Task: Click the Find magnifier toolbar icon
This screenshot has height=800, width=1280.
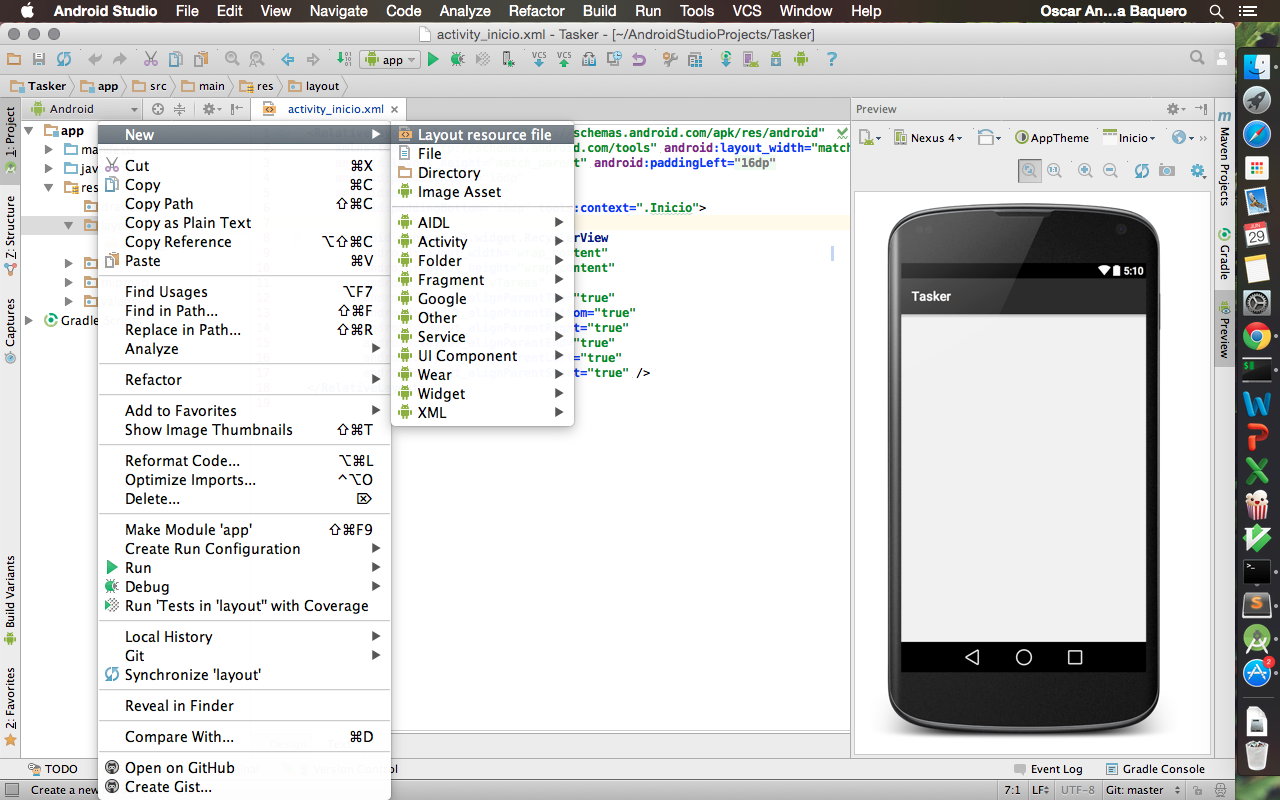Action: click(x=232, y=60)
